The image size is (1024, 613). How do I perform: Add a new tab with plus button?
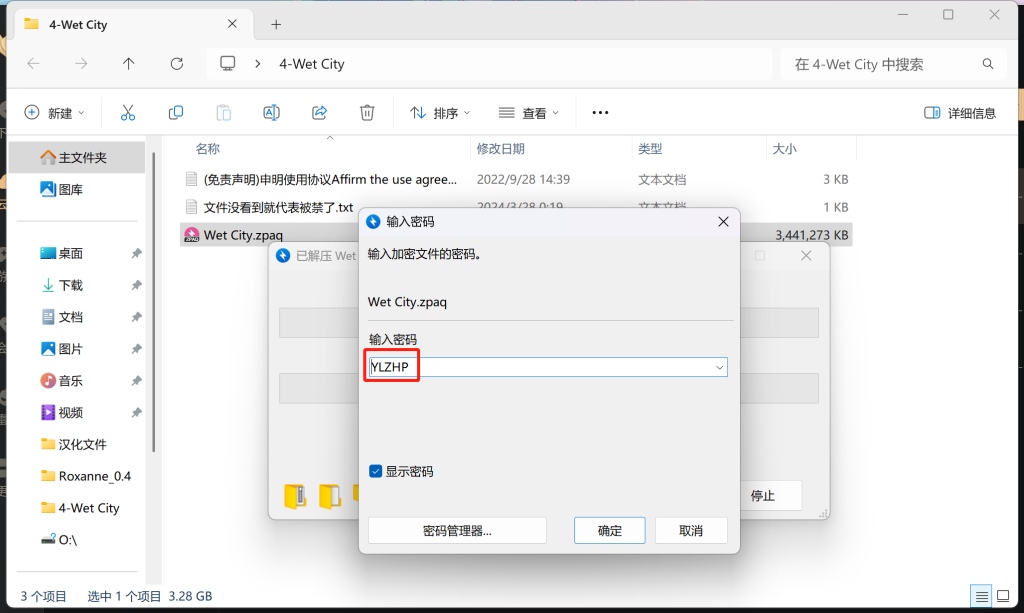click(x=276, y=24)
